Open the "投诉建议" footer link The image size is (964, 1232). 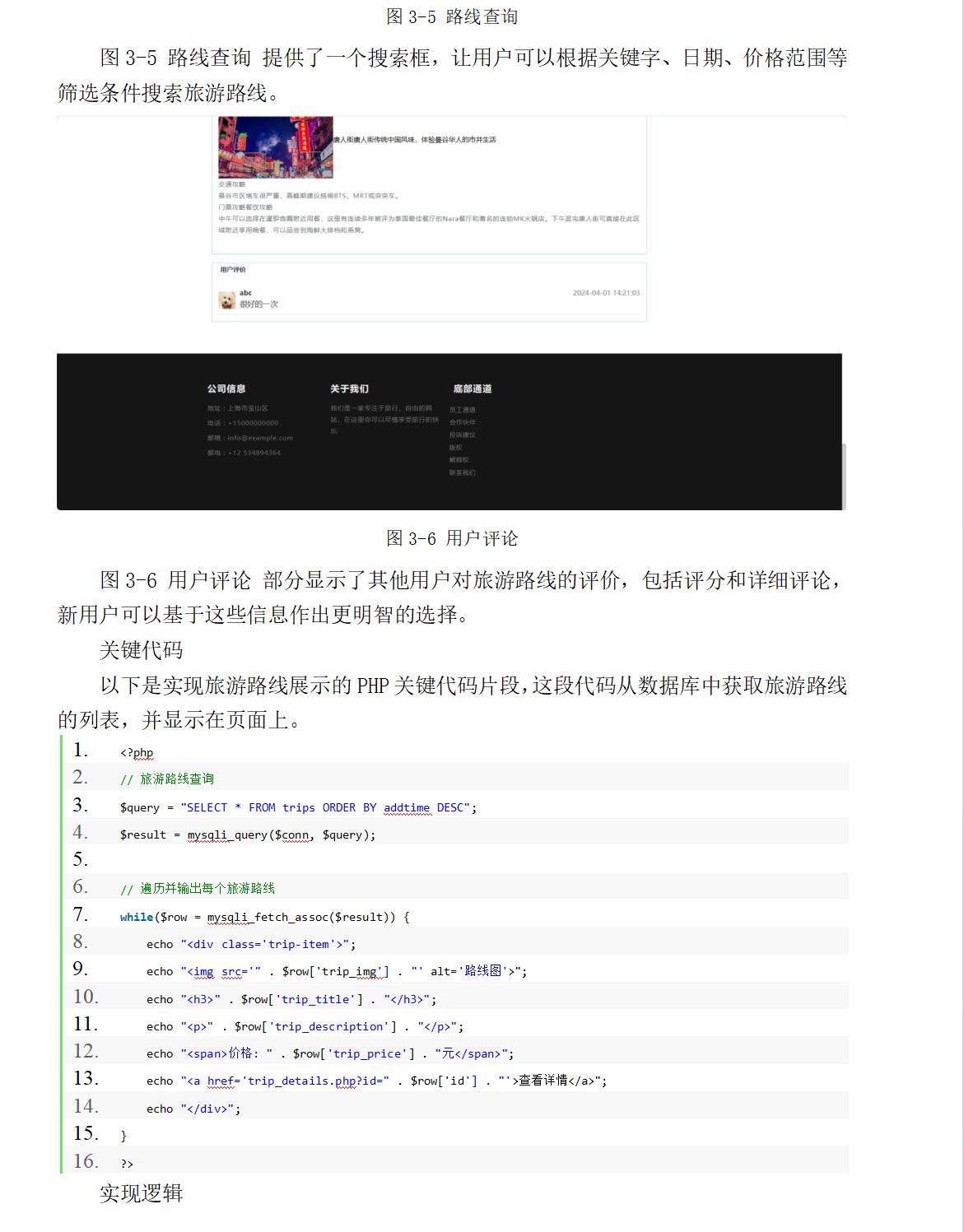click(x=463, y=435)
